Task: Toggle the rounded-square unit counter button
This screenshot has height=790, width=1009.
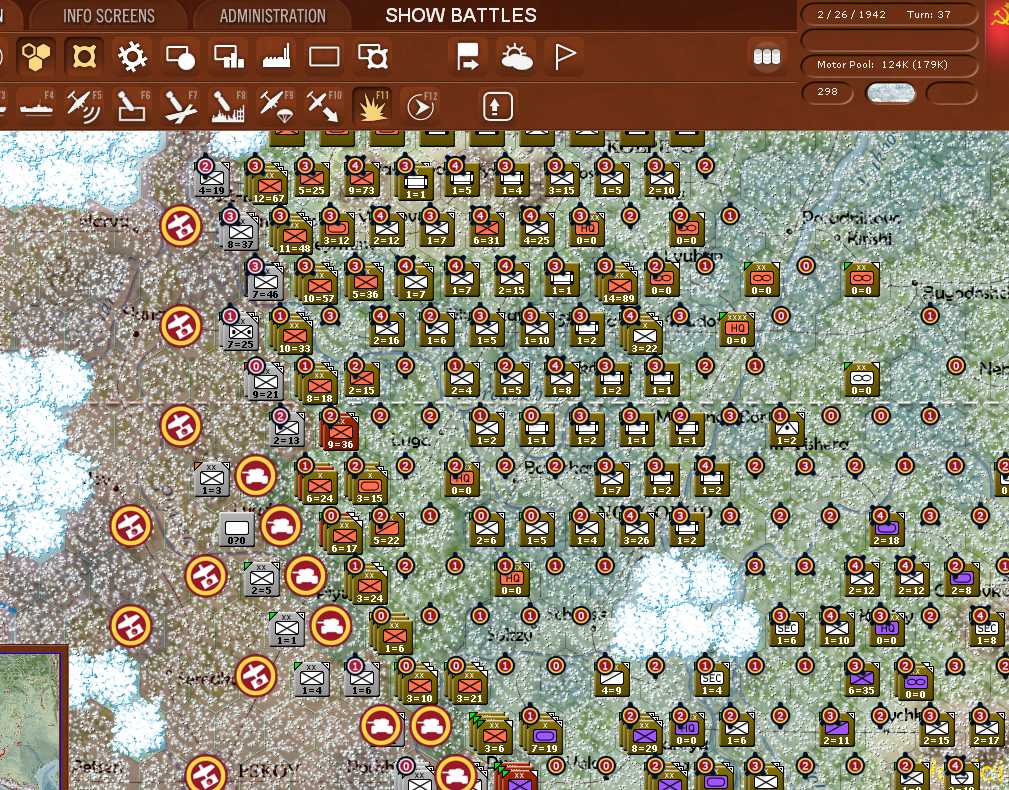Action: point(84,57)
